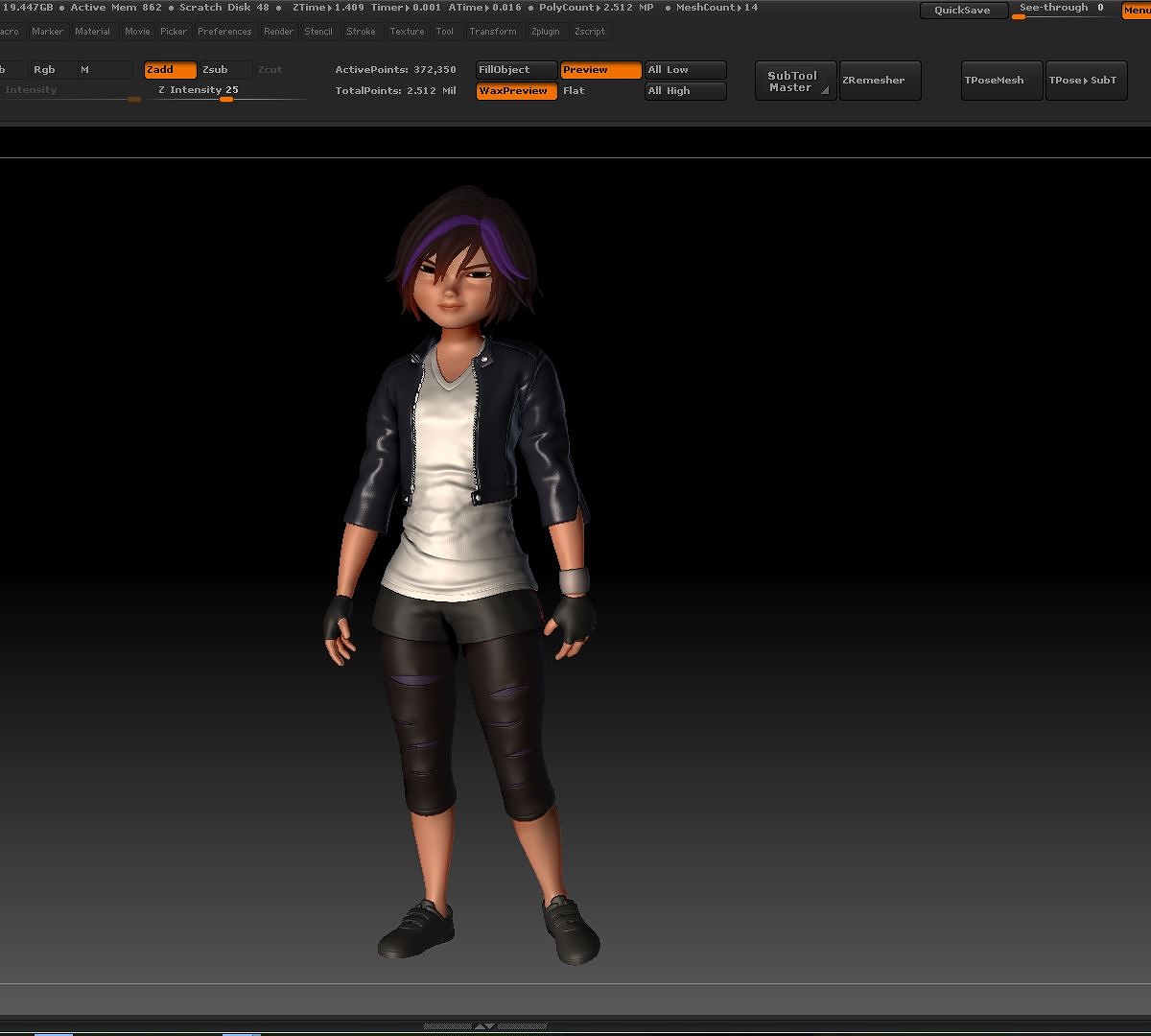Click the TotalPoints 2.512 Mil readout

point(395,91)
